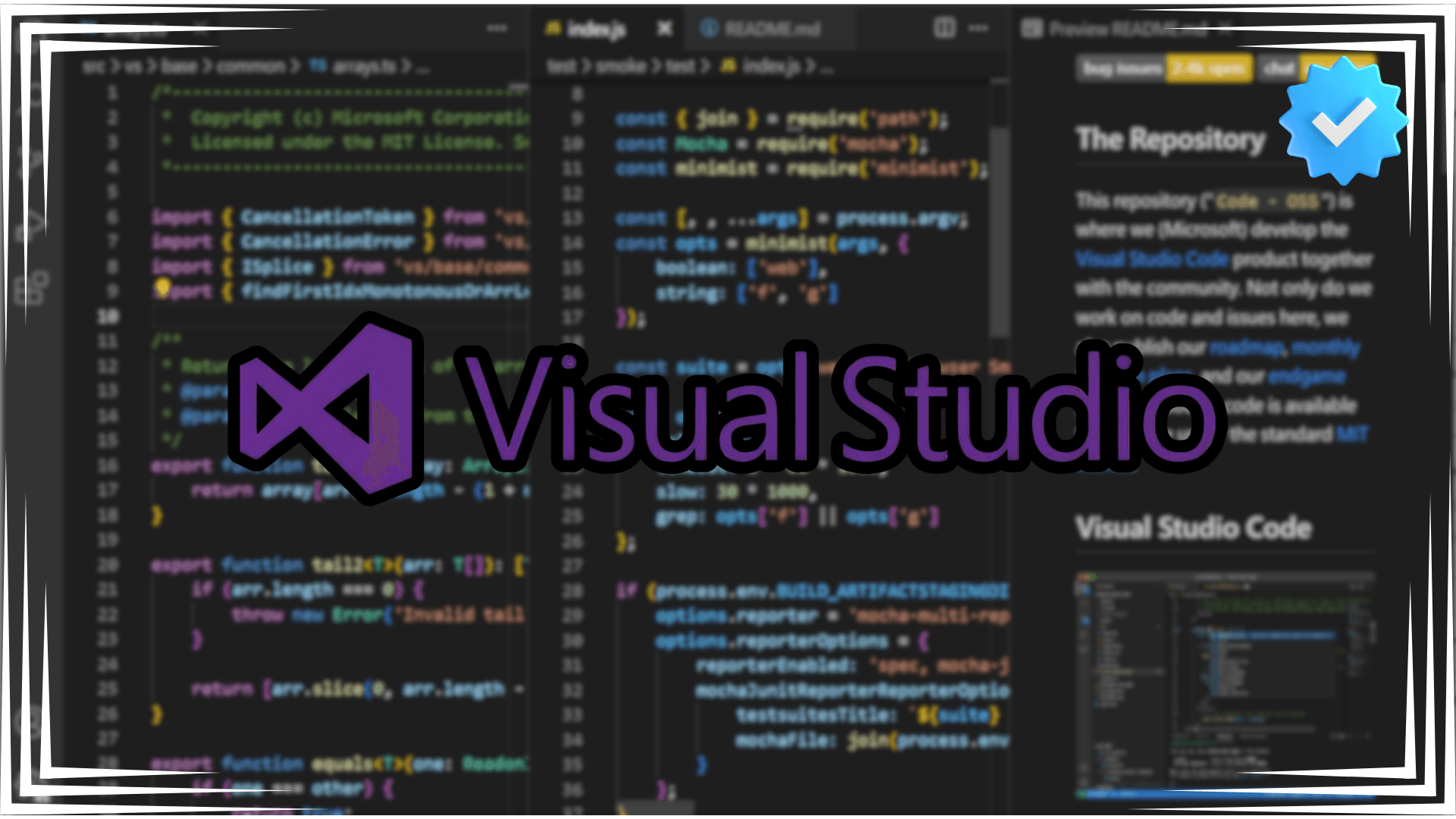This screenshot has height=819, width=1456.
Task: Click the 'The Repository' heading
Action: [x=1171, y=140]
